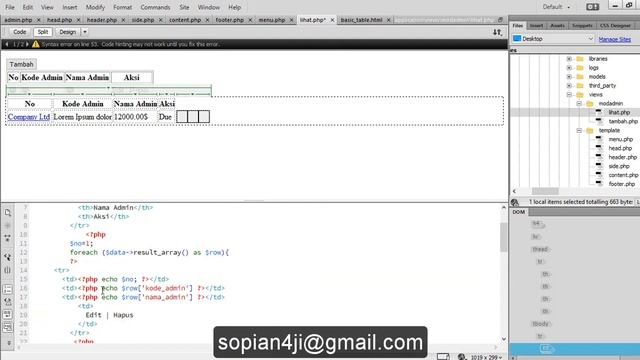Click the restore documents icon on the tab bar
The width and height of the screenshot is (640, 360).
500,20
